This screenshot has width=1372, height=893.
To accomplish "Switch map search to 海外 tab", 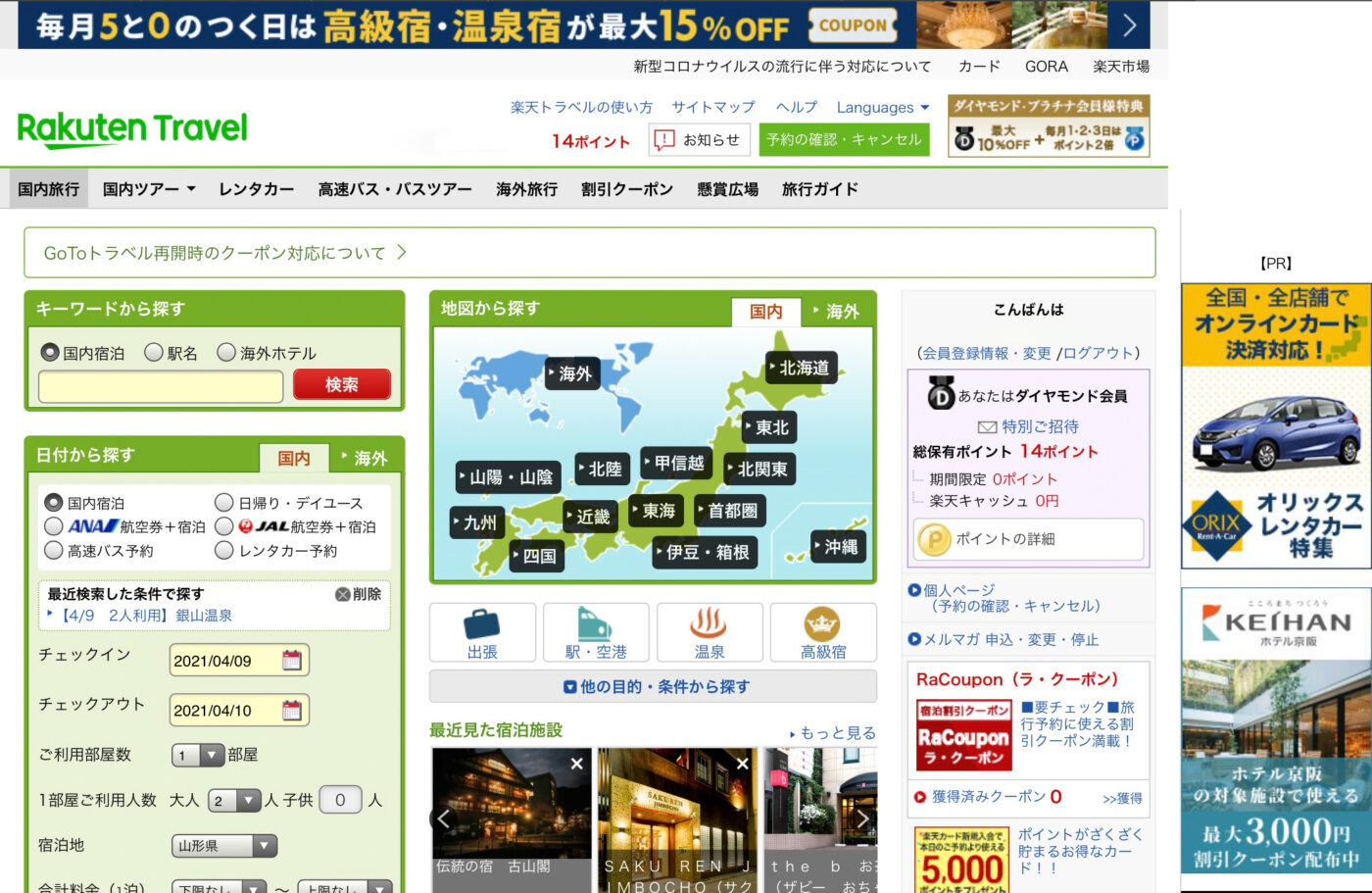I will 837,312.
